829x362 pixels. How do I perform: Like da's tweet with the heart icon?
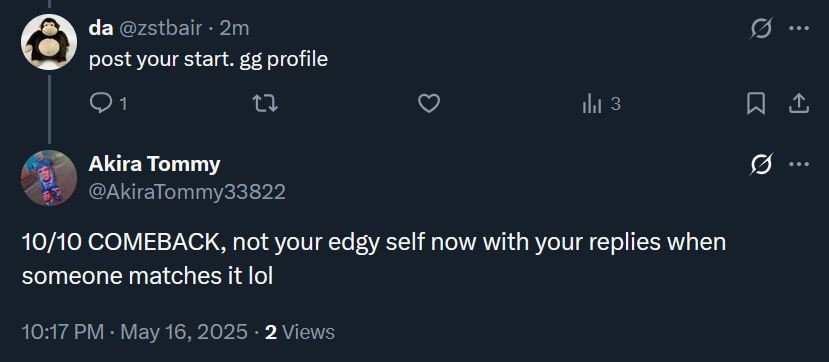(x=429, y=104)
